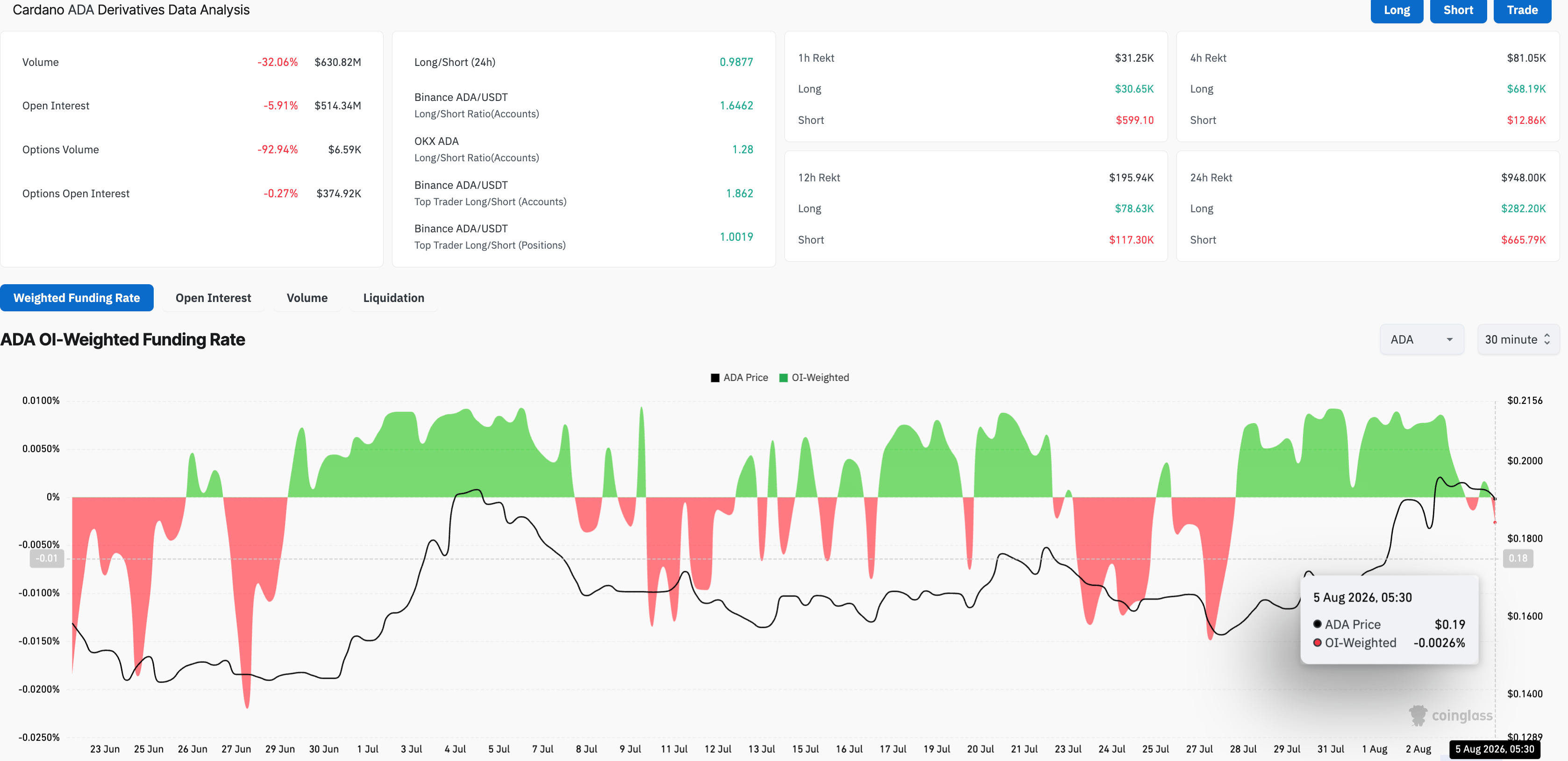Click the 20 Jul x-axis date label

coord(981,749)
